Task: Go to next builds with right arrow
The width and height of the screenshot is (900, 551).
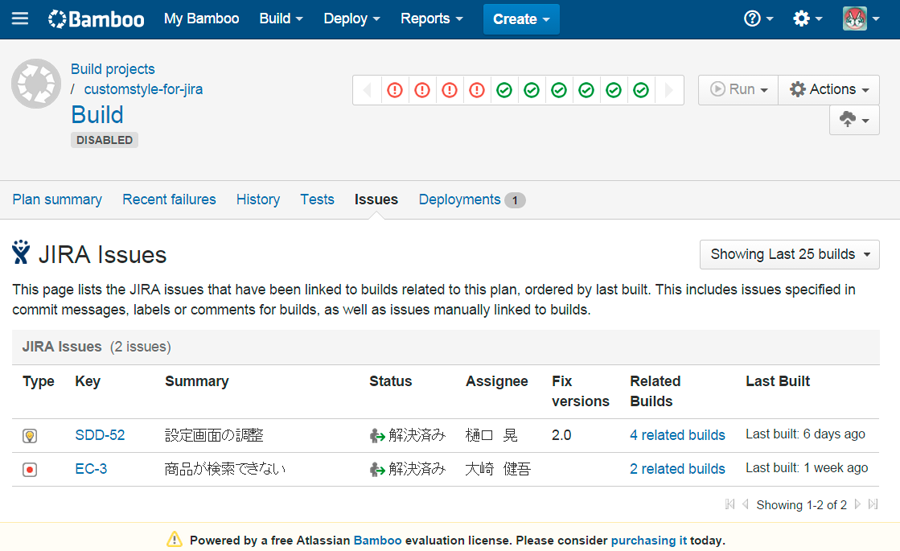Action: pos(669,90)
